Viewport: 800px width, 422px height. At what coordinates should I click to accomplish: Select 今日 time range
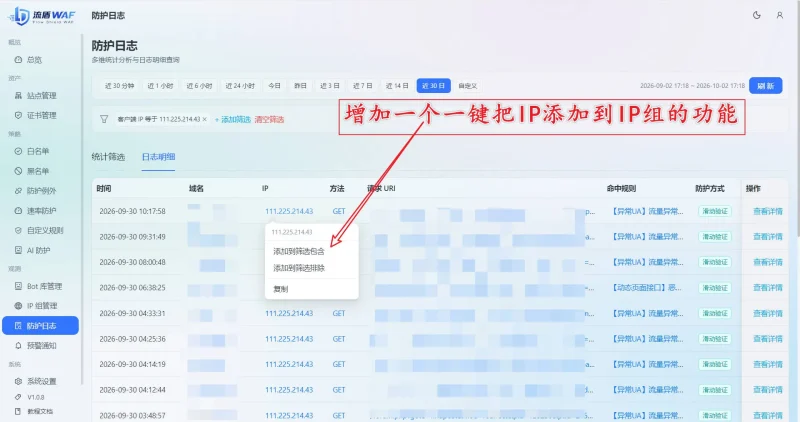(274, 86)
